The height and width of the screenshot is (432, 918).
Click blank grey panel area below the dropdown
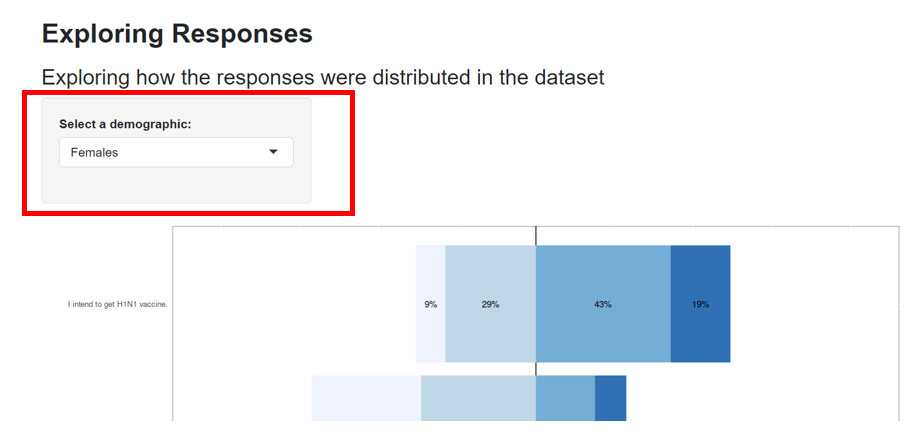click(x=176, y=186)
